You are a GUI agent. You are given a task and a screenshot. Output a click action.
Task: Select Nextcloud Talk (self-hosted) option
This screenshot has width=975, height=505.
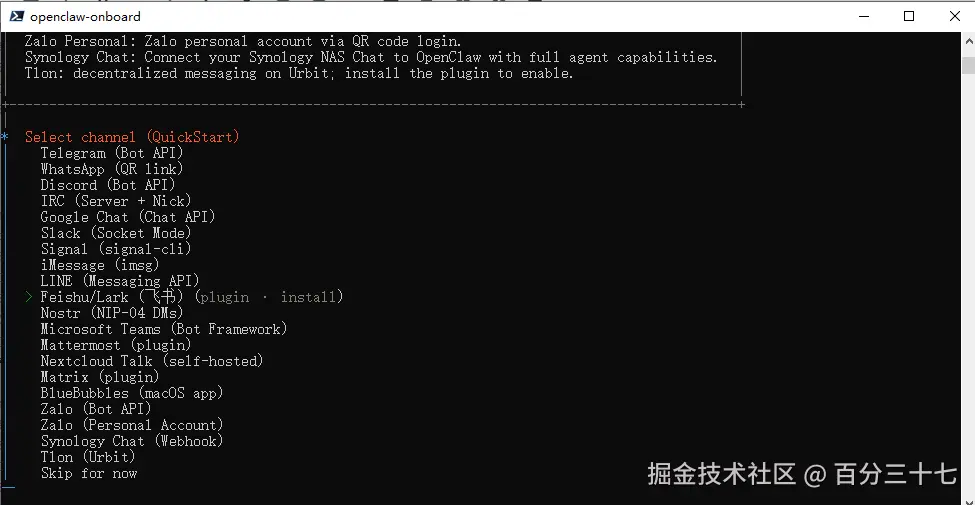pos(151,361)
